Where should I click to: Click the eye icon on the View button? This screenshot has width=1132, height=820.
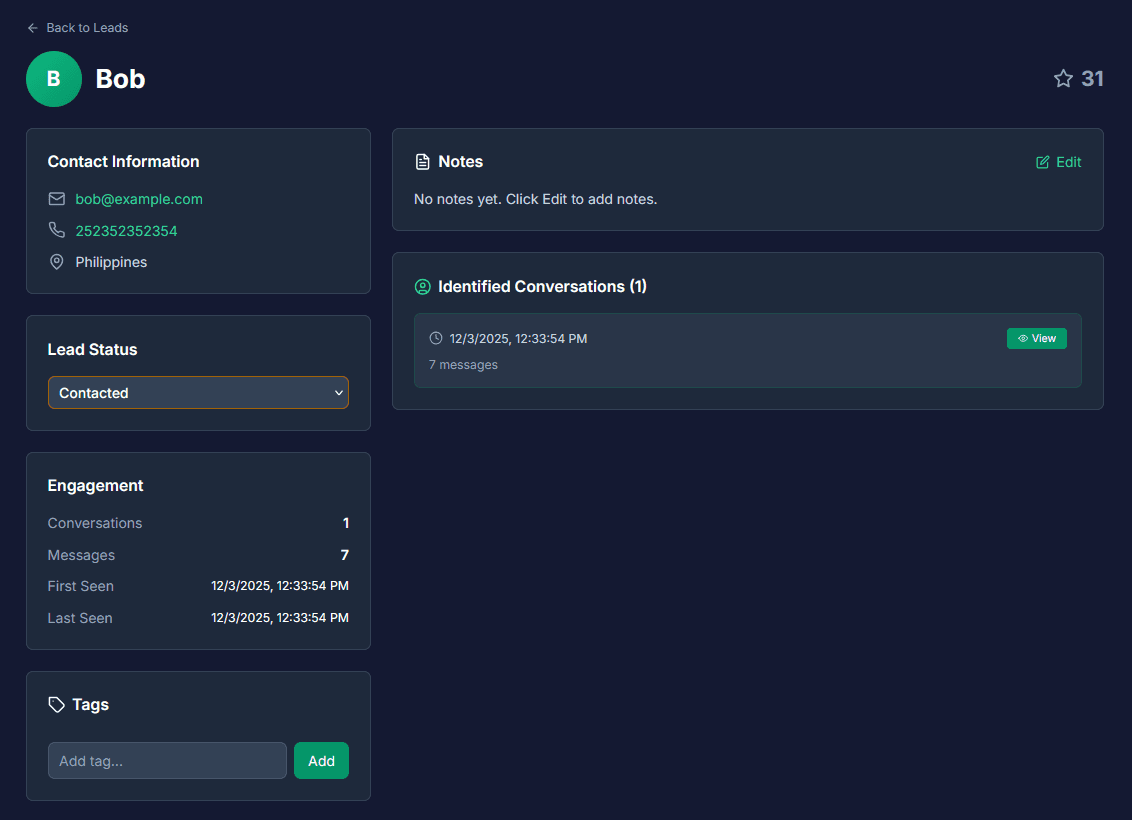(x=1021, y=338)
